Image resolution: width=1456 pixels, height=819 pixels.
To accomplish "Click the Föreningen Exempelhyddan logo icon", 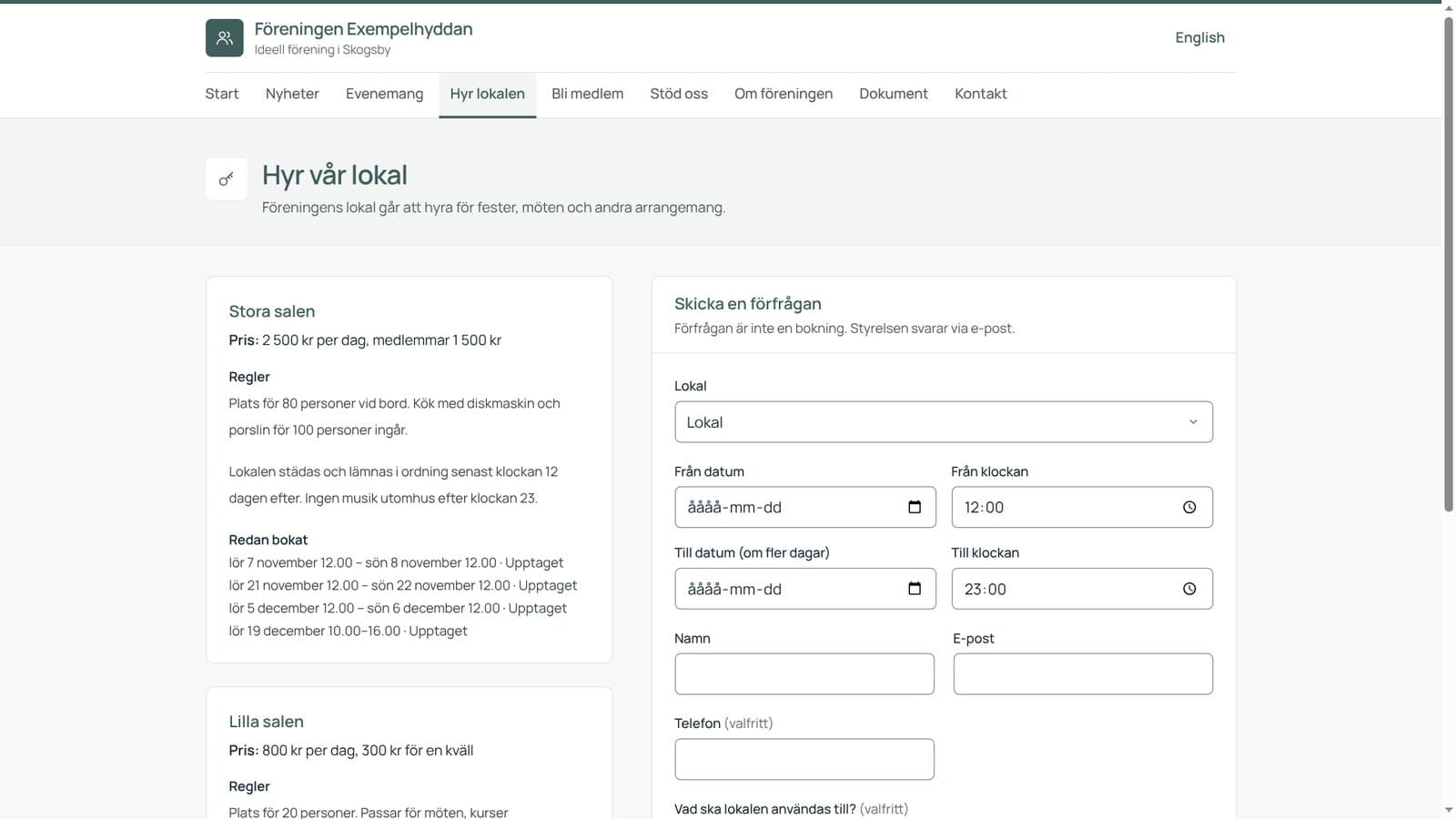I will 224,38.
